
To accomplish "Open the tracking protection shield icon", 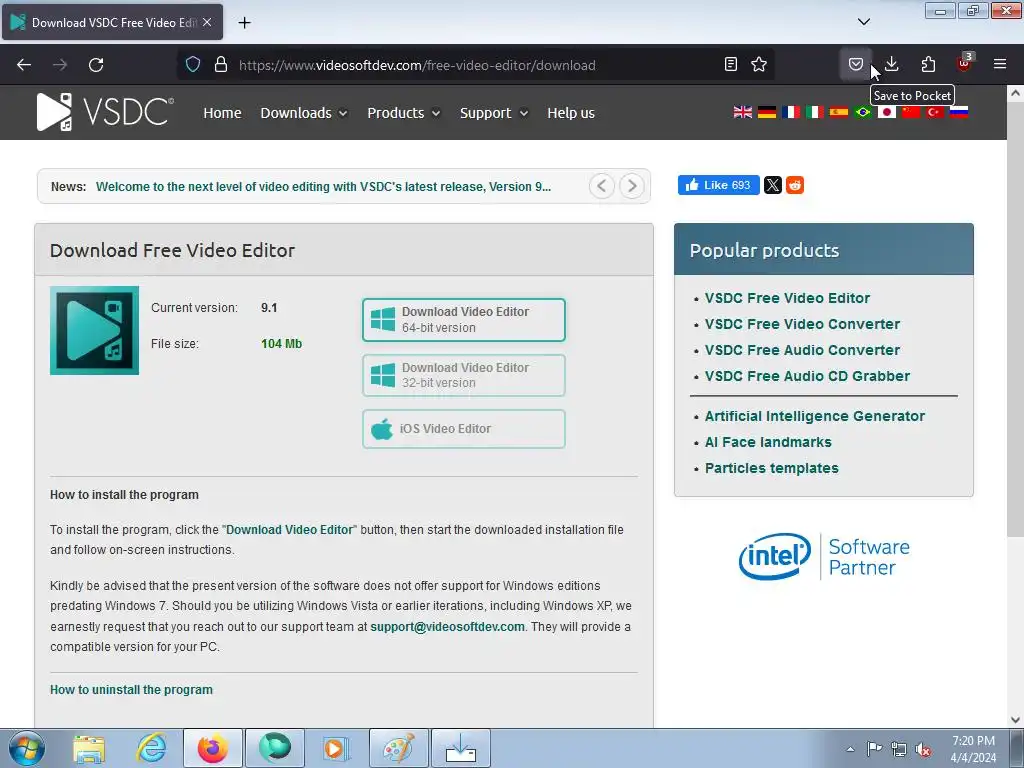I will click(x=193, y=65).
